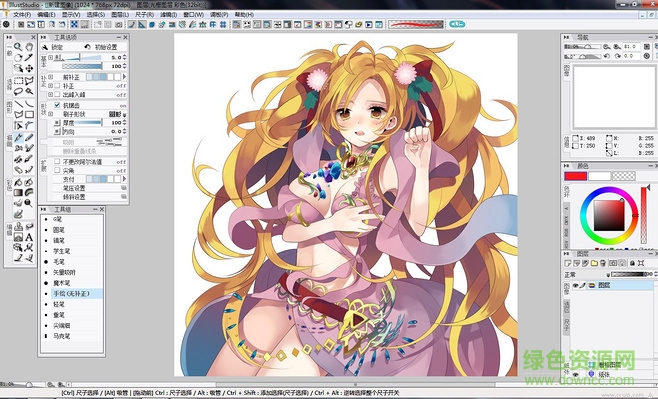Select the Pencil tool
The image size is (658, 399).
(29, 138)
